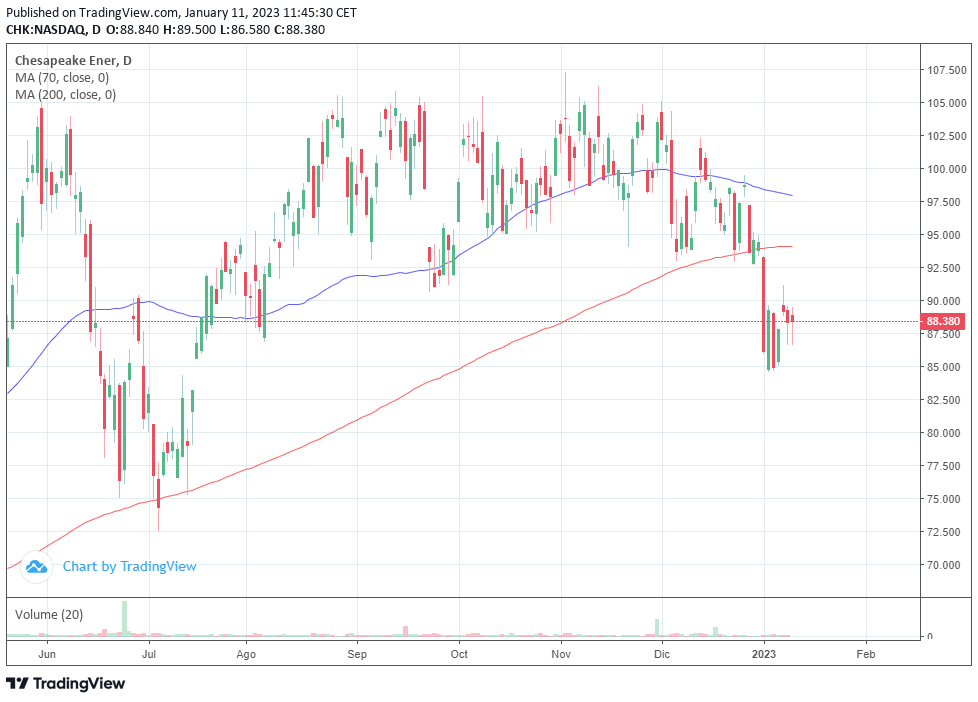Click the Oct date axis label

pyautogui.click(x=459, y=654)
